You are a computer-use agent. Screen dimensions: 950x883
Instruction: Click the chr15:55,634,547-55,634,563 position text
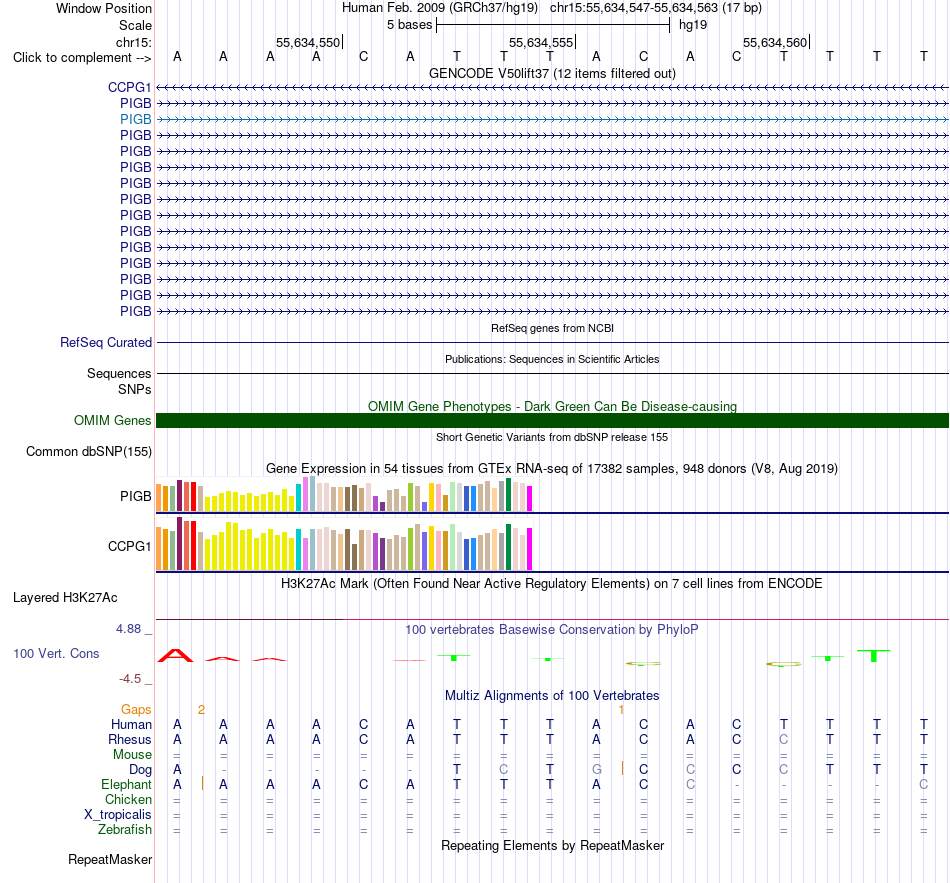click(x=656, y=8)
